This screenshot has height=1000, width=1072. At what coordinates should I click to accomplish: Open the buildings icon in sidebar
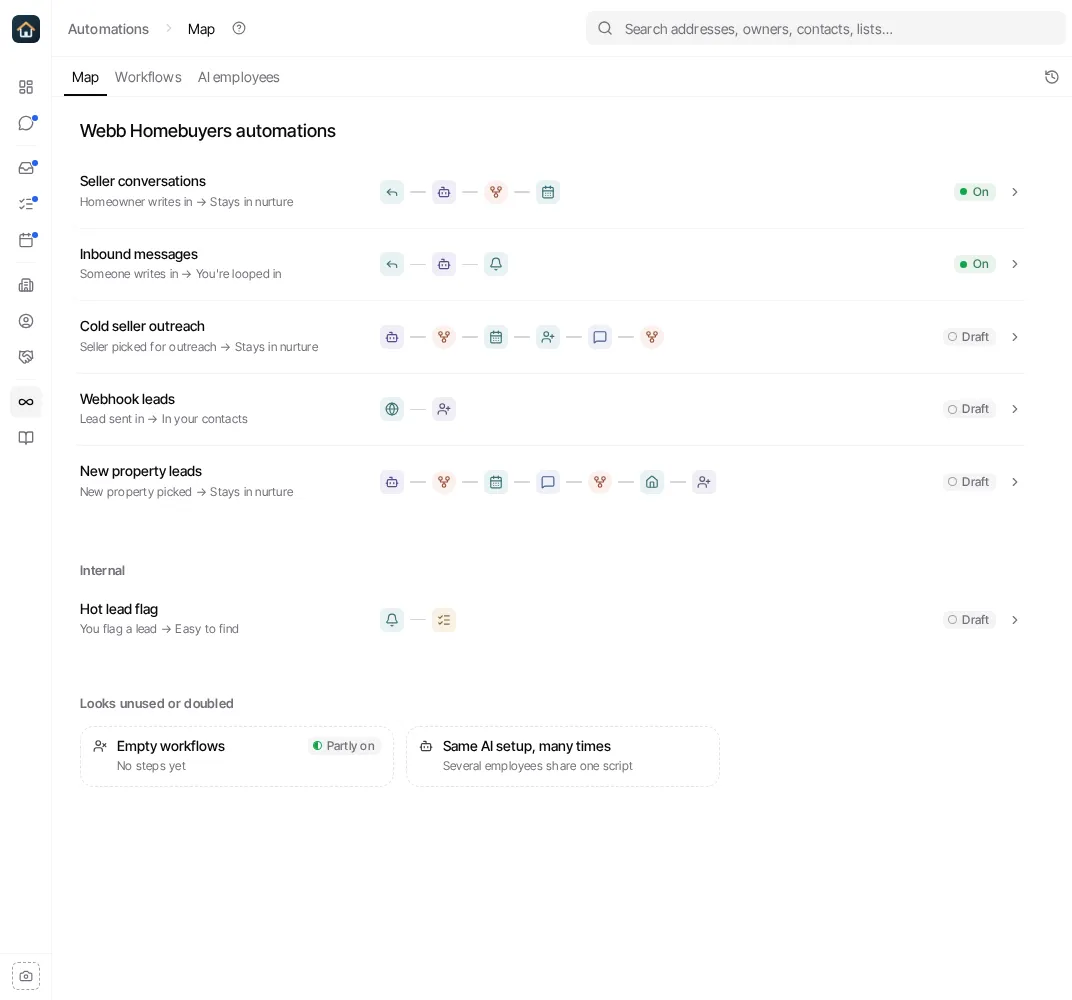click(x=26, y=285)
